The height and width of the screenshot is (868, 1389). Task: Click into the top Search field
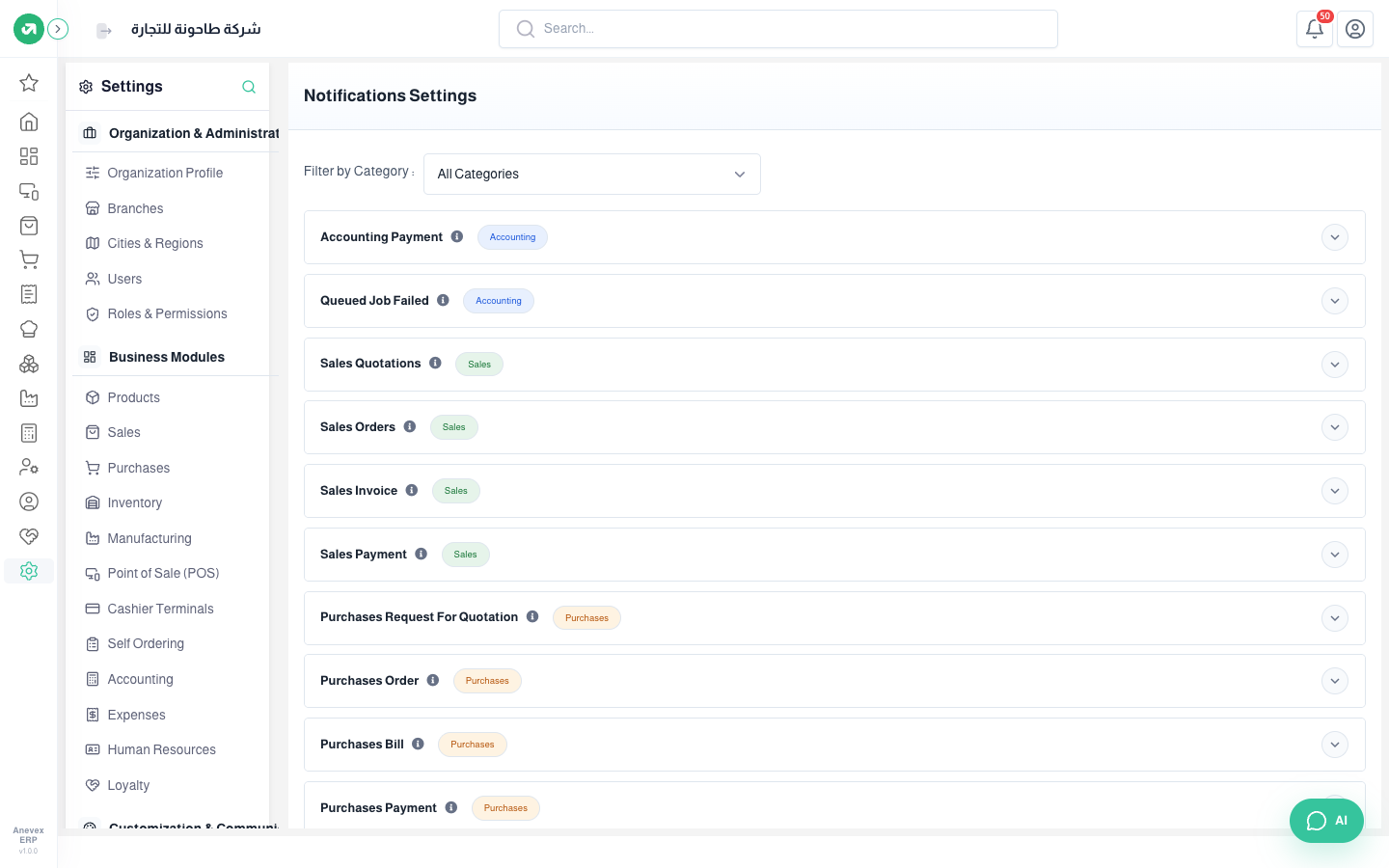[x=778, y=29]
